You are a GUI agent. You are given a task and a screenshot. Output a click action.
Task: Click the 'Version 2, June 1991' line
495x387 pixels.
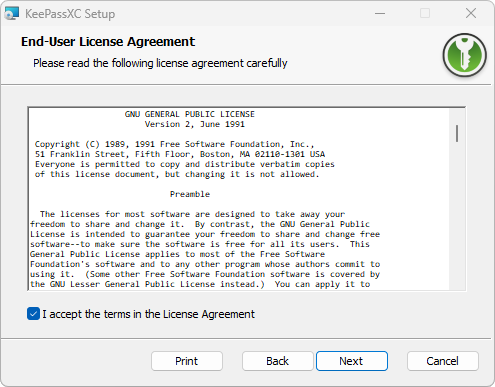(195, 124)
